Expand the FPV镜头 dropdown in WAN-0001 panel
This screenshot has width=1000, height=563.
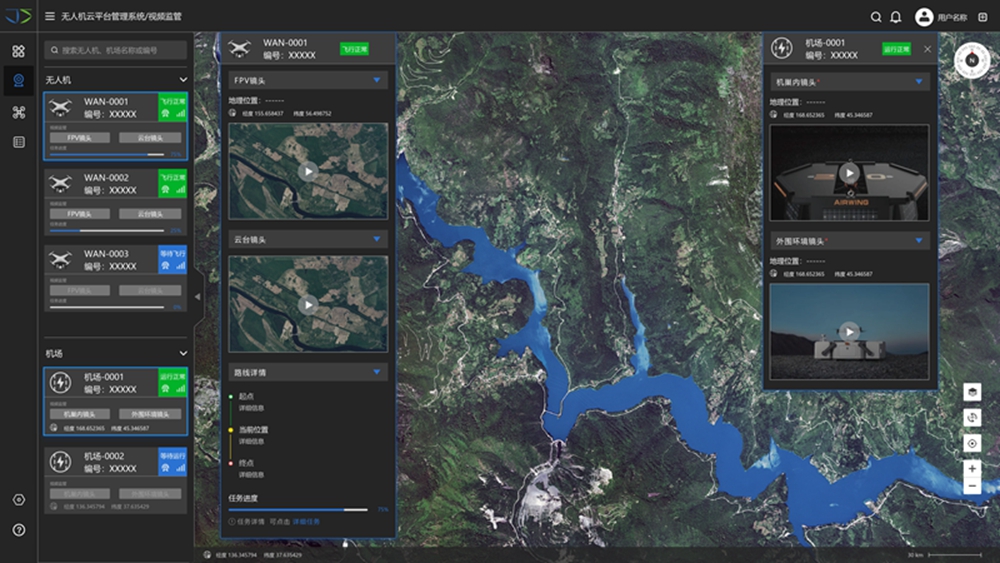[376, 79]
